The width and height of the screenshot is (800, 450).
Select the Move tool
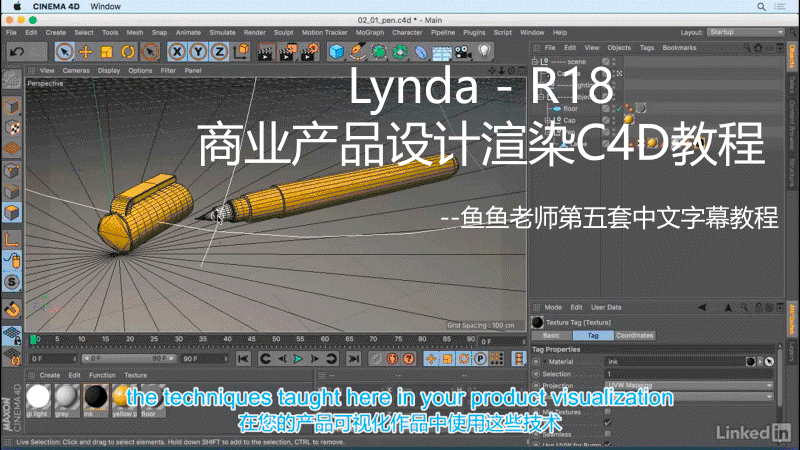[86, 52]
